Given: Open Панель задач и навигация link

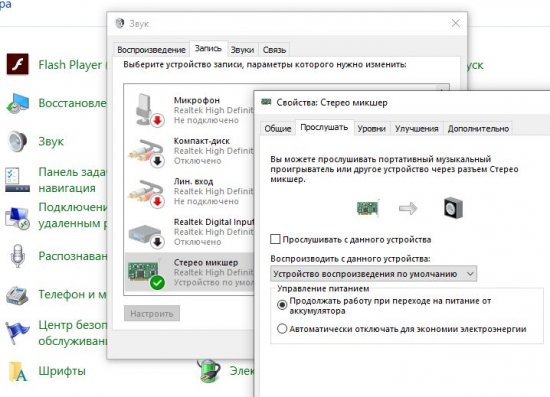Looking at the screenshot, I should pos(72,180).
